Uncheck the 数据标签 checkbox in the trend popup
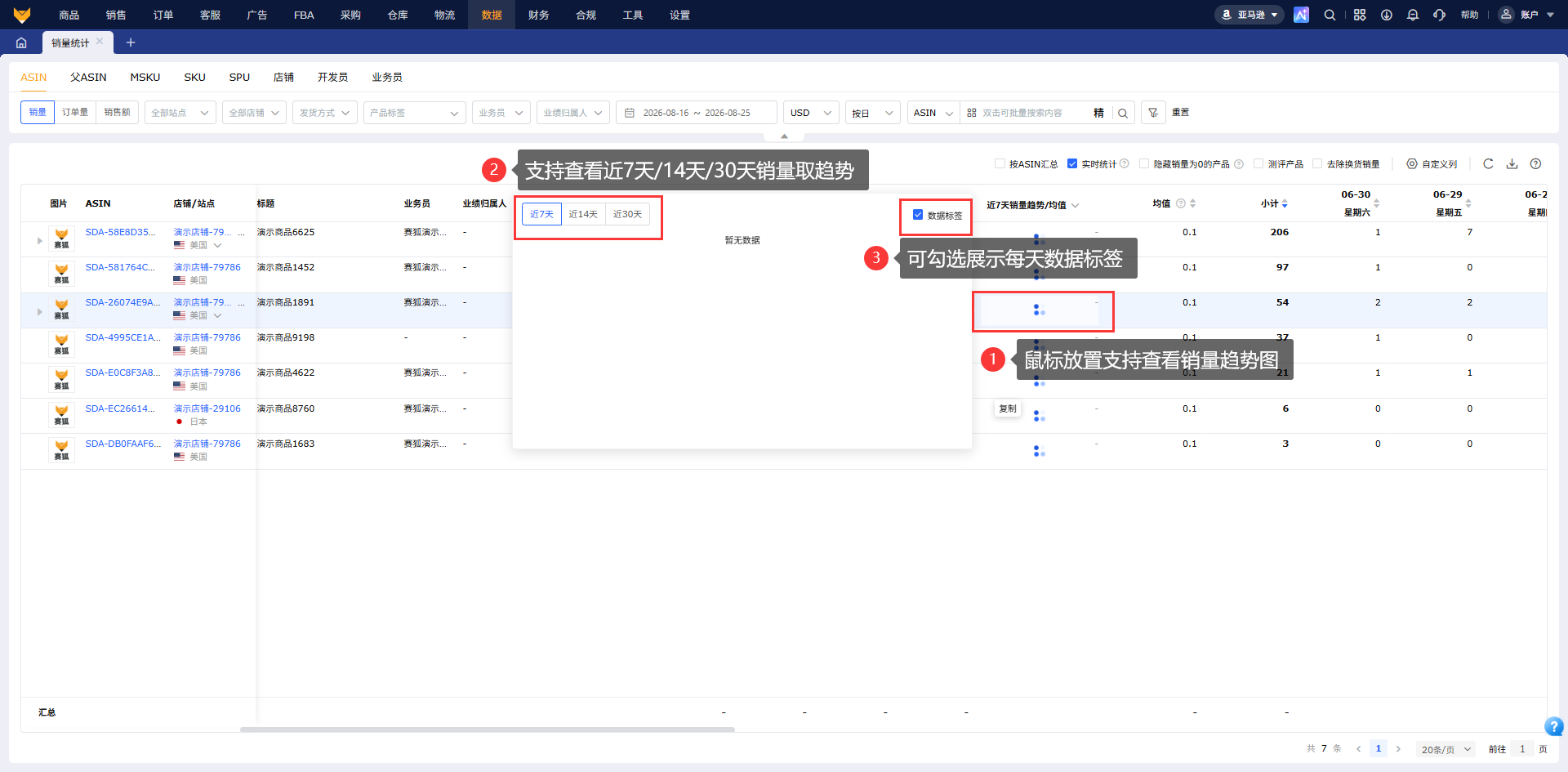The width and height of the screenshot is (1568, 772). click(918, 215)
